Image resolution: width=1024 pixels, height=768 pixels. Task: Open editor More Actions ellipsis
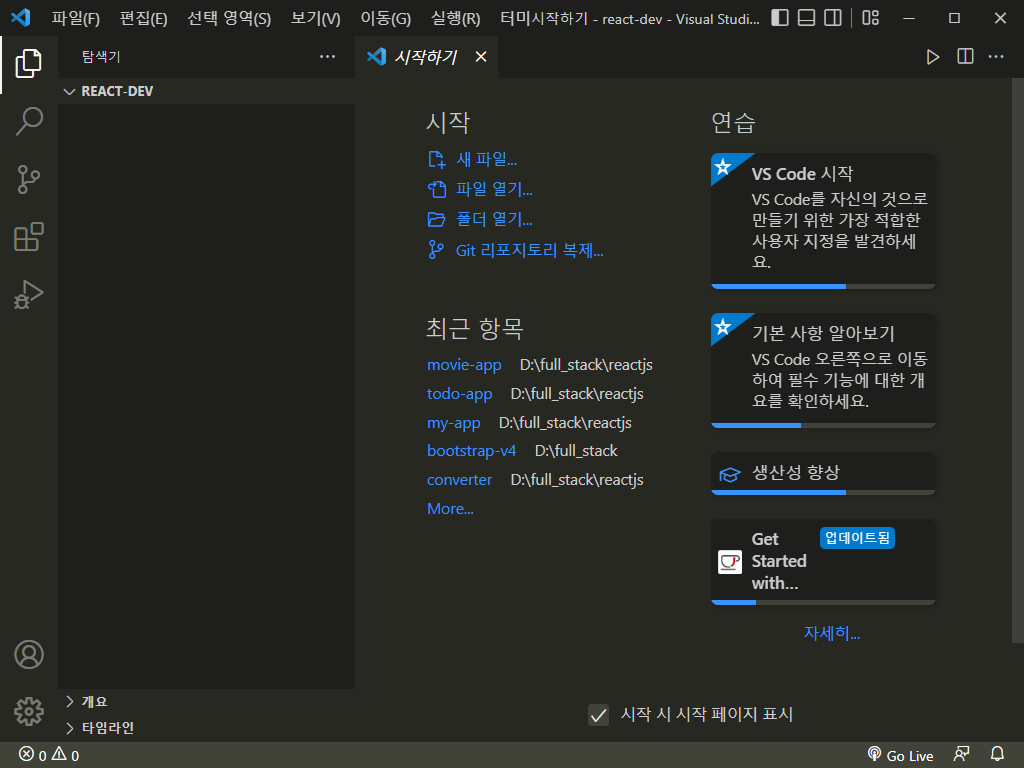pos(996,57)
